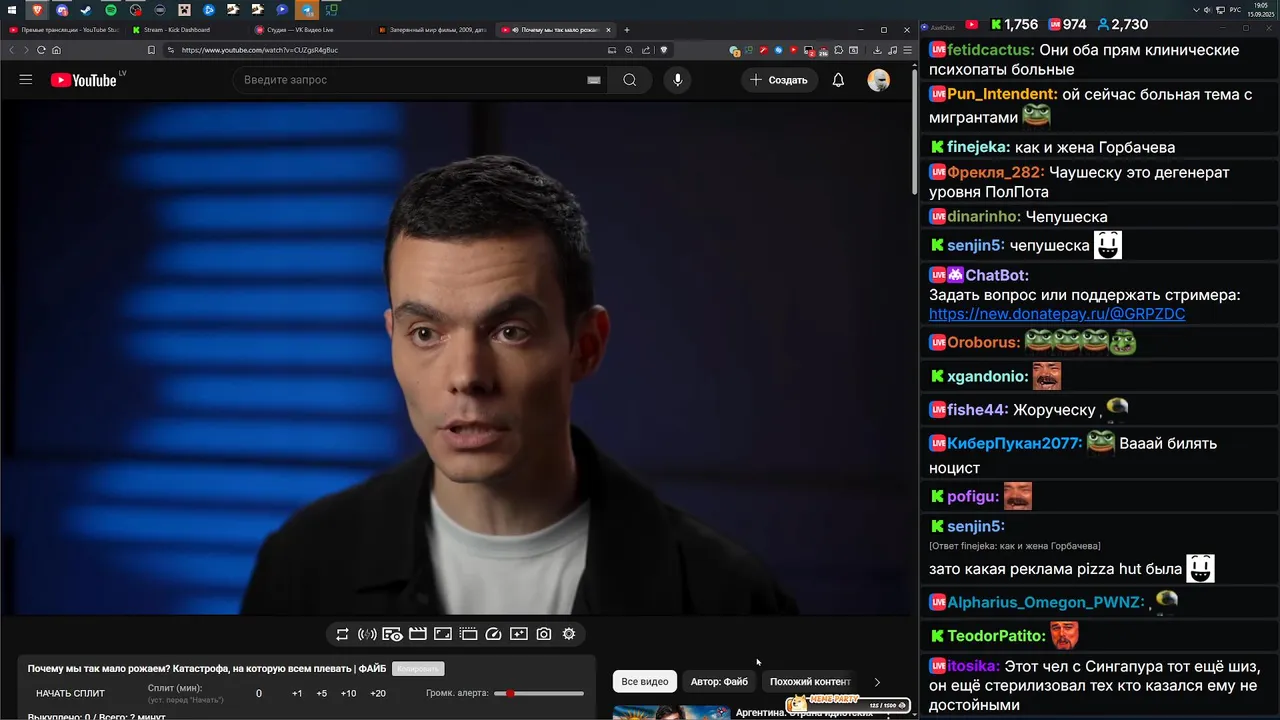
Task: Open Telegram from the taskbar
Action: click(307, 10)
